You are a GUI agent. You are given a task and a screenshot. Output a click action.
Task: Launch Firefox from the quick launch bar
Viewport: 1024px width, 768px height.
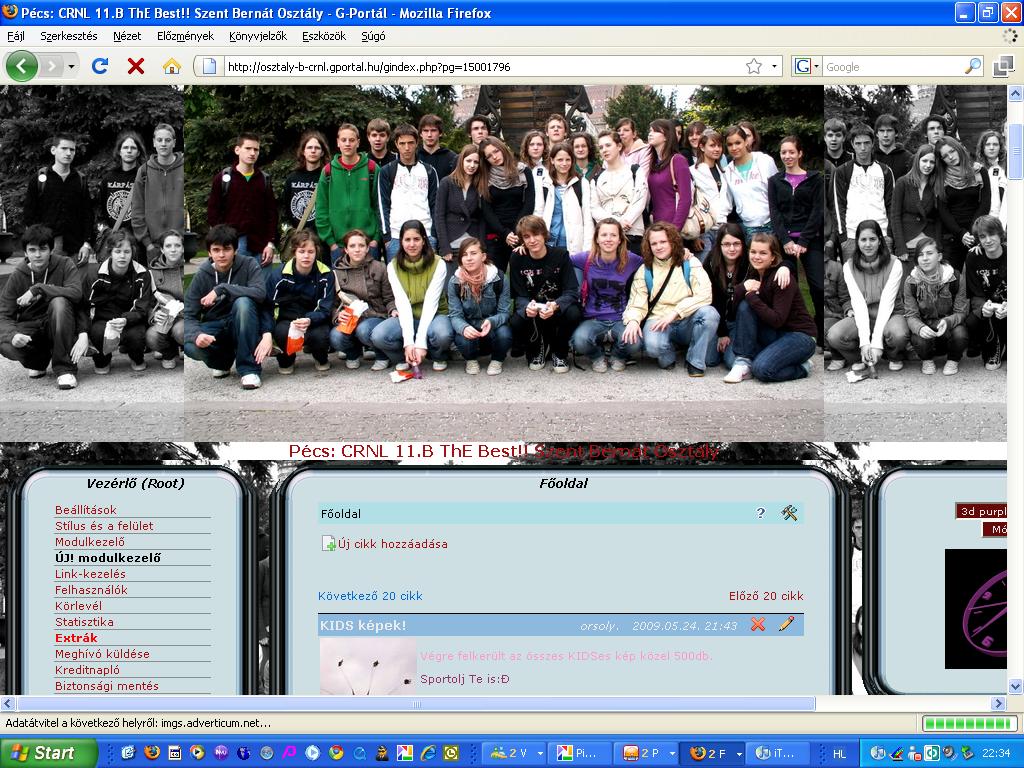[x=152, y=753]
